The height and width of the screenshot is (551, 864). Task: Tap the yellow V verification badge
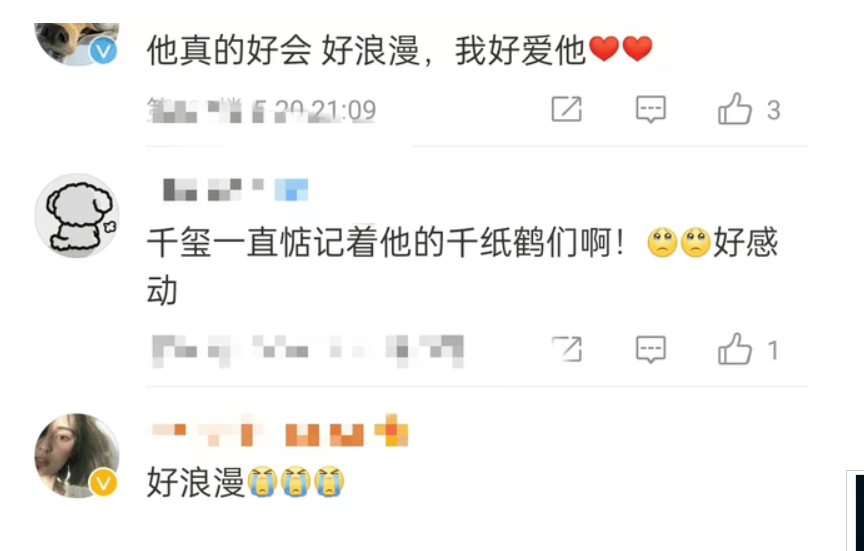pyautogui.click(x=103, y=483)
